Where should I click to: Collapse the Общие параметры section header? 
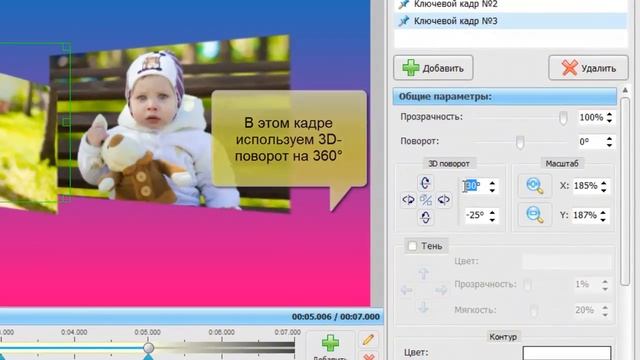tap(504, 97)
